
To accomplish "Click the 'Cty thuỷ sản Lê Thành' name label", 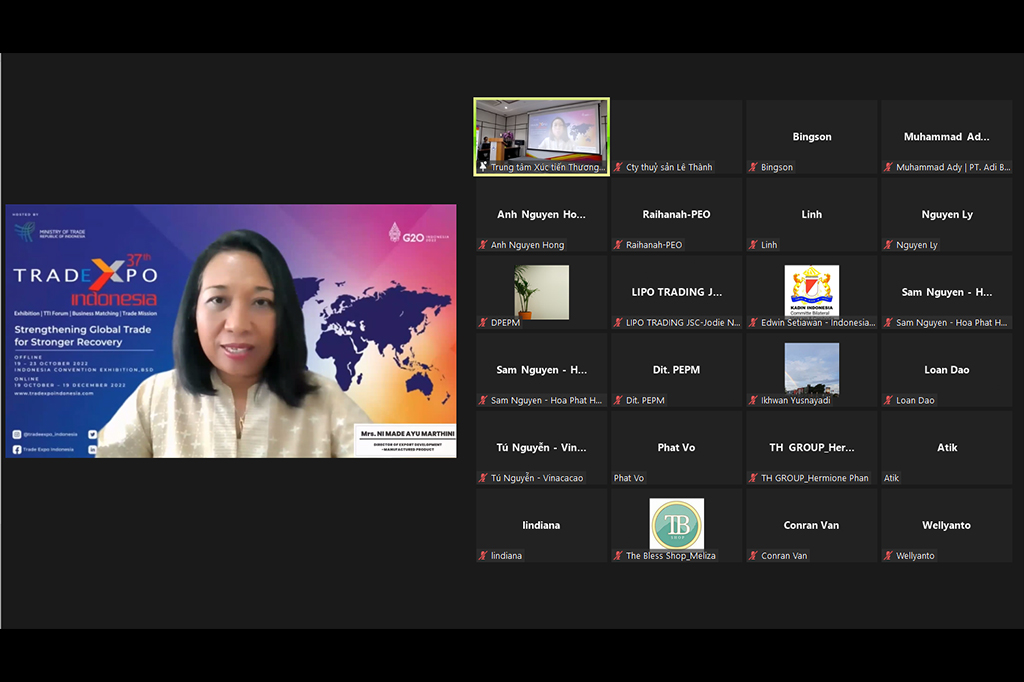I will (669, 167).
